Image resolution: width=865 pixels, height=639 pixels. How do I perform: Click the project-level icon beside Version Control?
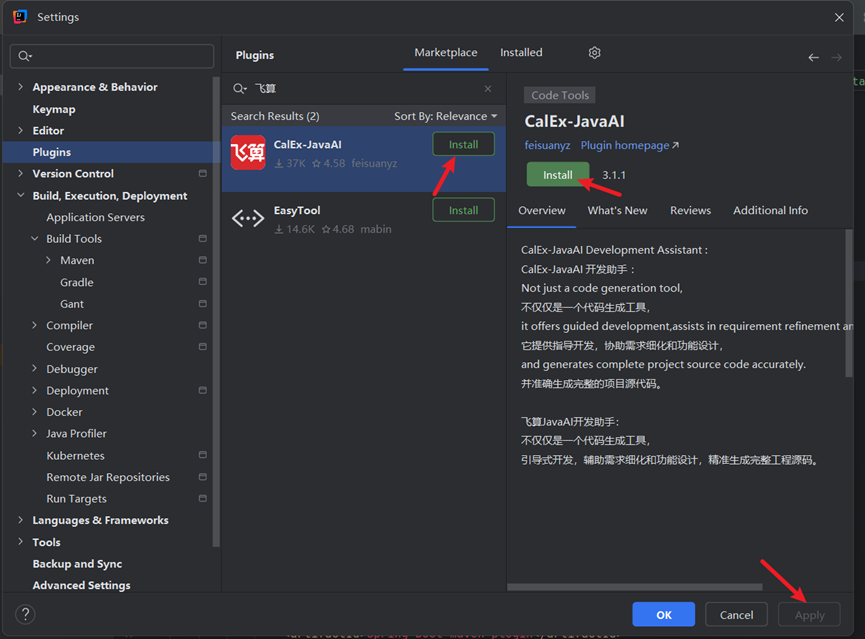pyautogui.click(x=202, y=173)
